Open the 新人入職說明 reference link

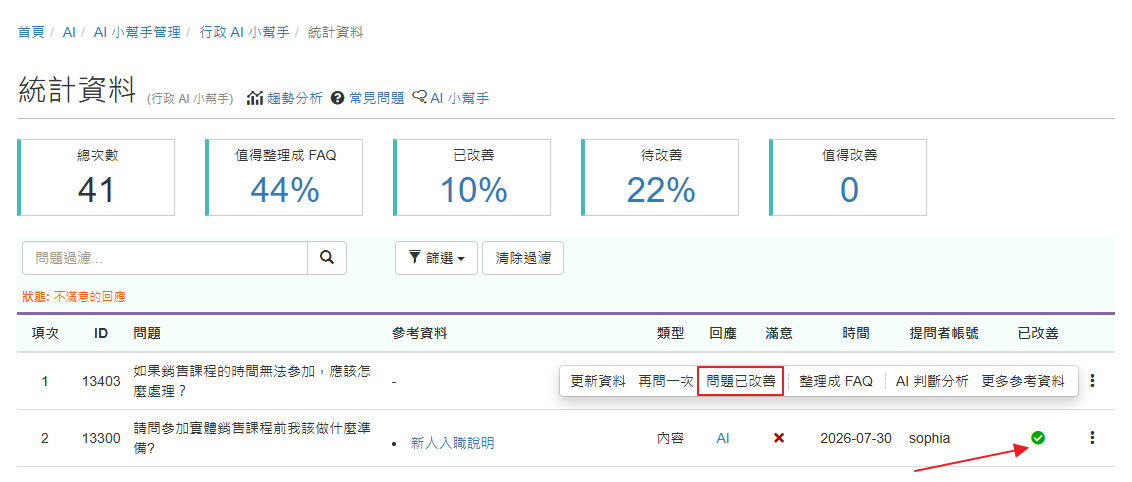pyautogui.click(x=453, y=443)
